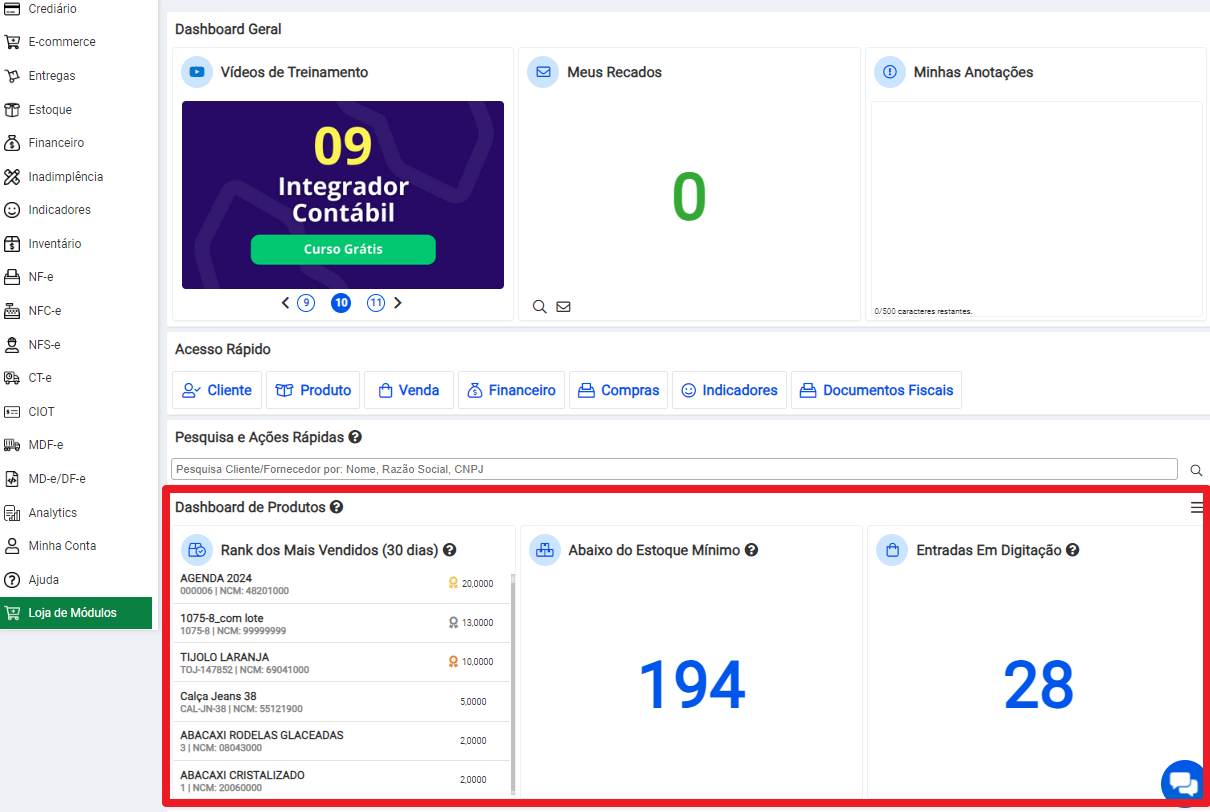
Task: Open the chat support bubble
Action: click(x=1183, y=782)
